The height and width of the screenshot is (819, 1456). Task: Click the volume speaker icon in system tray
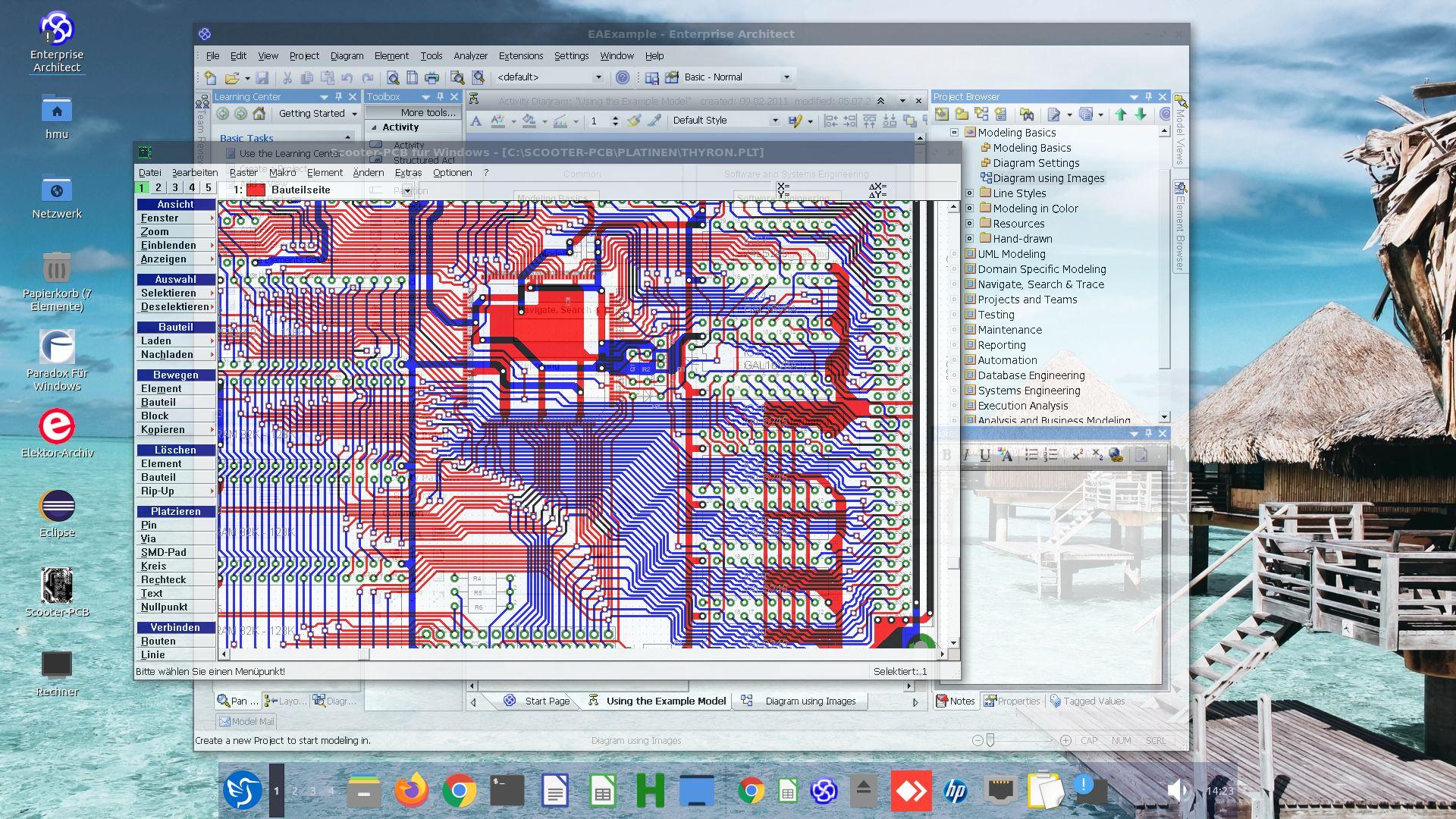tap(1176, 791)
